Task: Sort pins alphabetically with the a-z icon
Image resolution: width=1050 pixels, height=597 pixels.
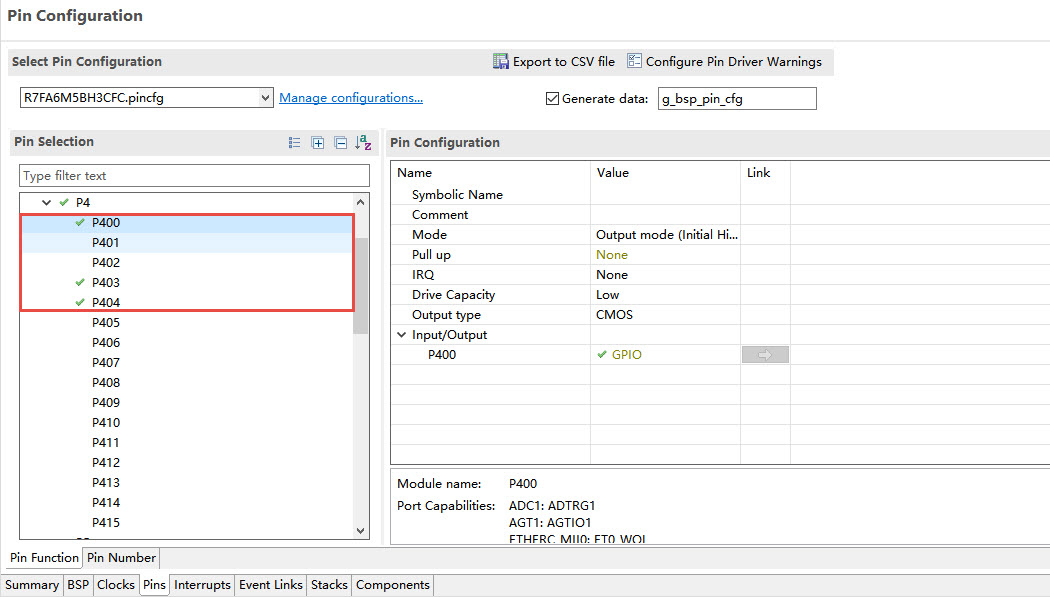Action: [363, 142]
